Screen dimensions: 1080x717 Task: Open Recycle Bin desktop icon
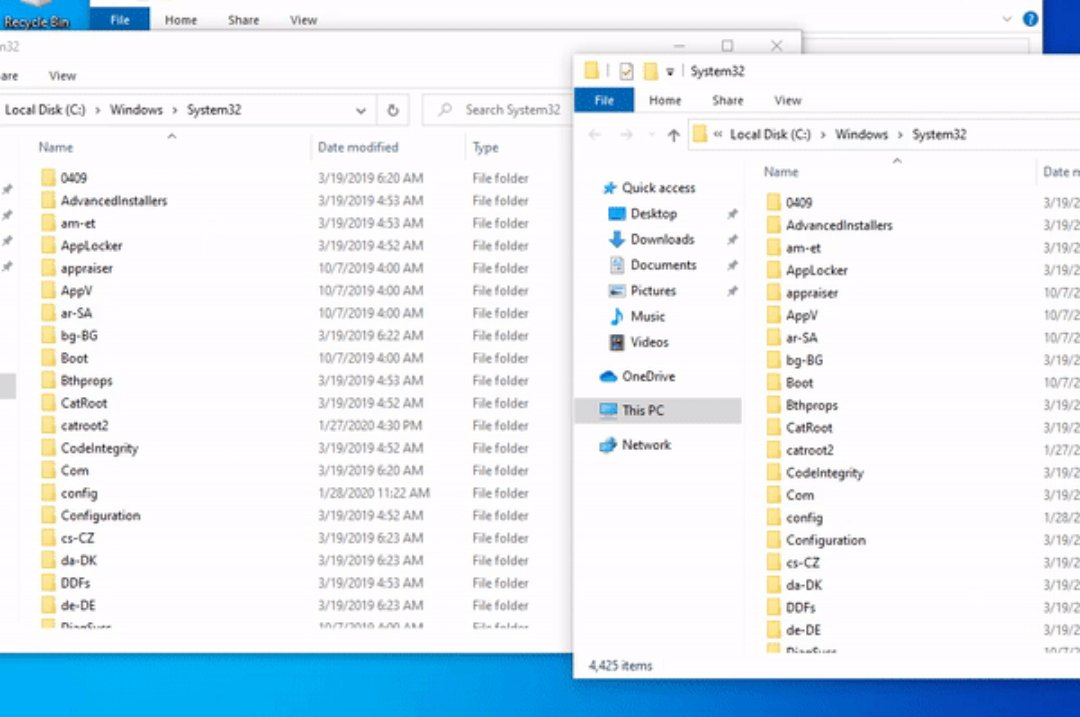coord(36,15)
